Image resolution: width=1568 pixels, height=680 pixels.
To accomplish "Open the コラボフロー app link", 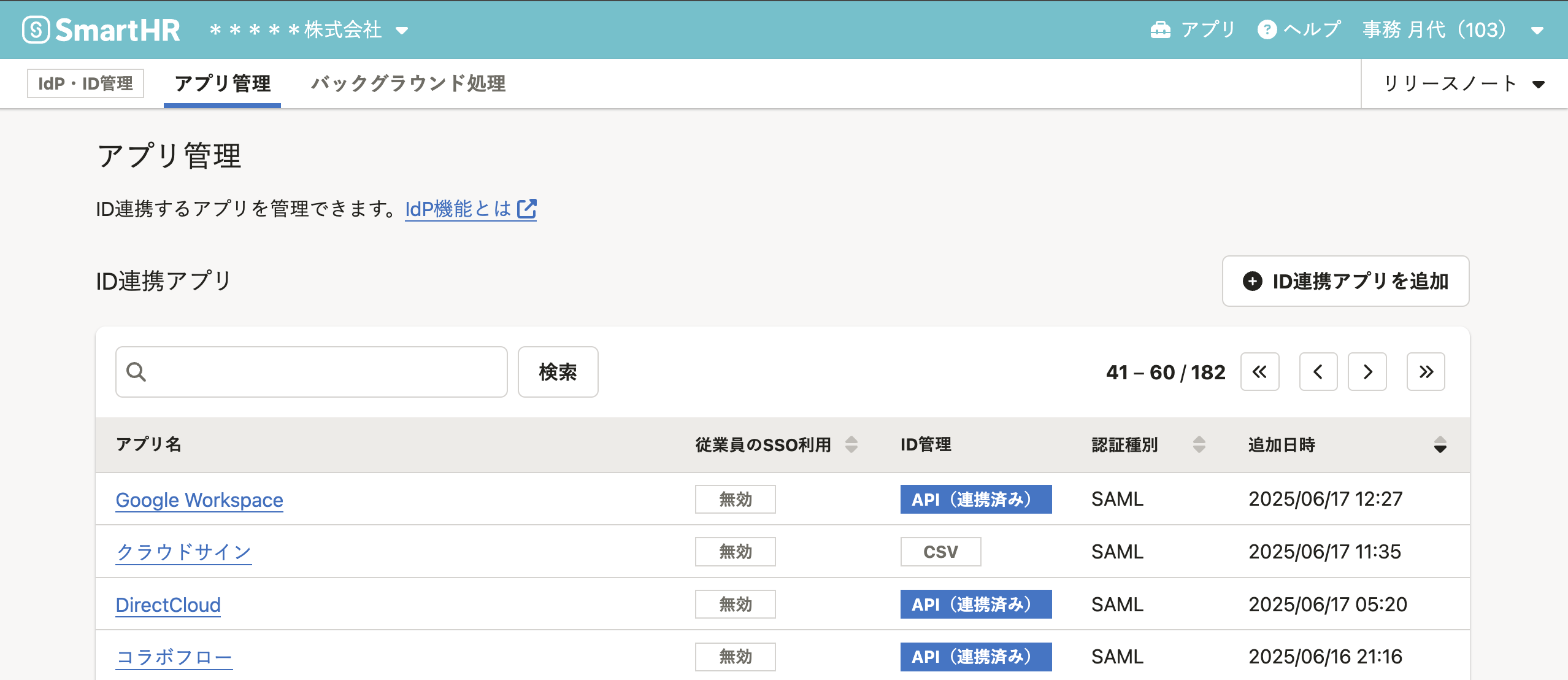I will tap(174, 657).
